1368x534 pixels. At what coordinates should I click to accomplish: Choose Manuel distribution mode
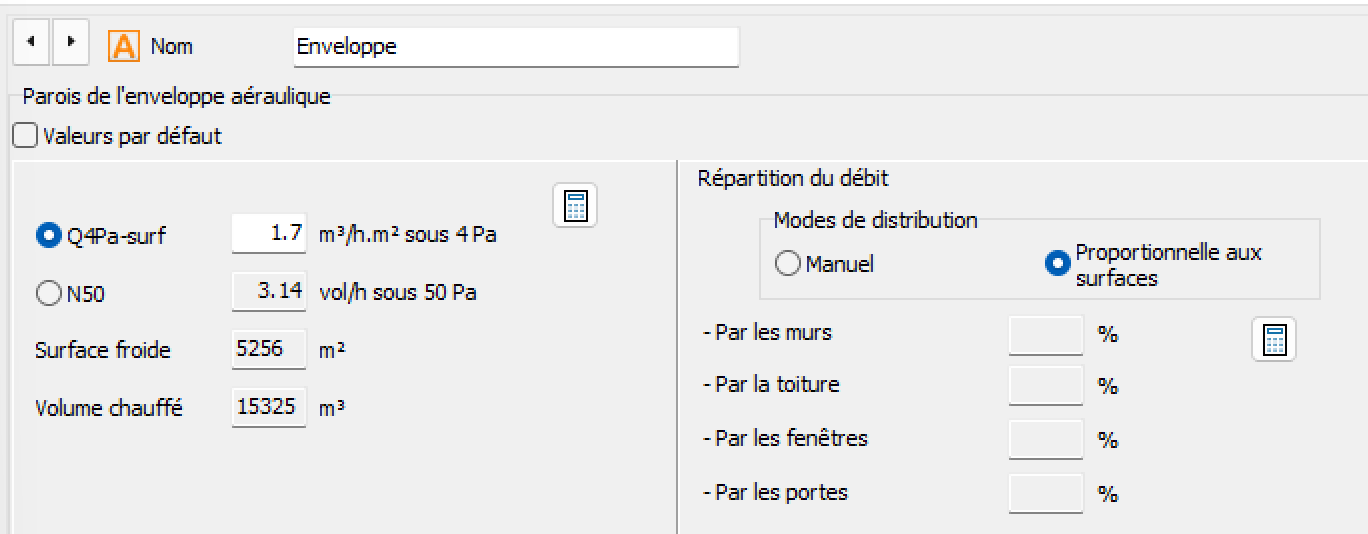(x=788, y=264)
